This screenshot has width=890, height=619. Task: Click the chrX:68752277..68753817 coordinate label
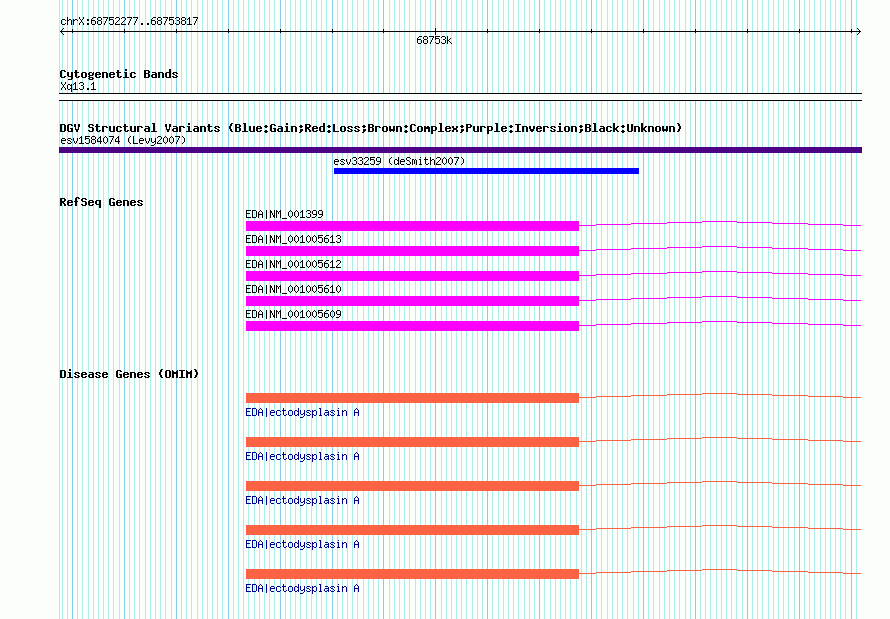[129, 22]
